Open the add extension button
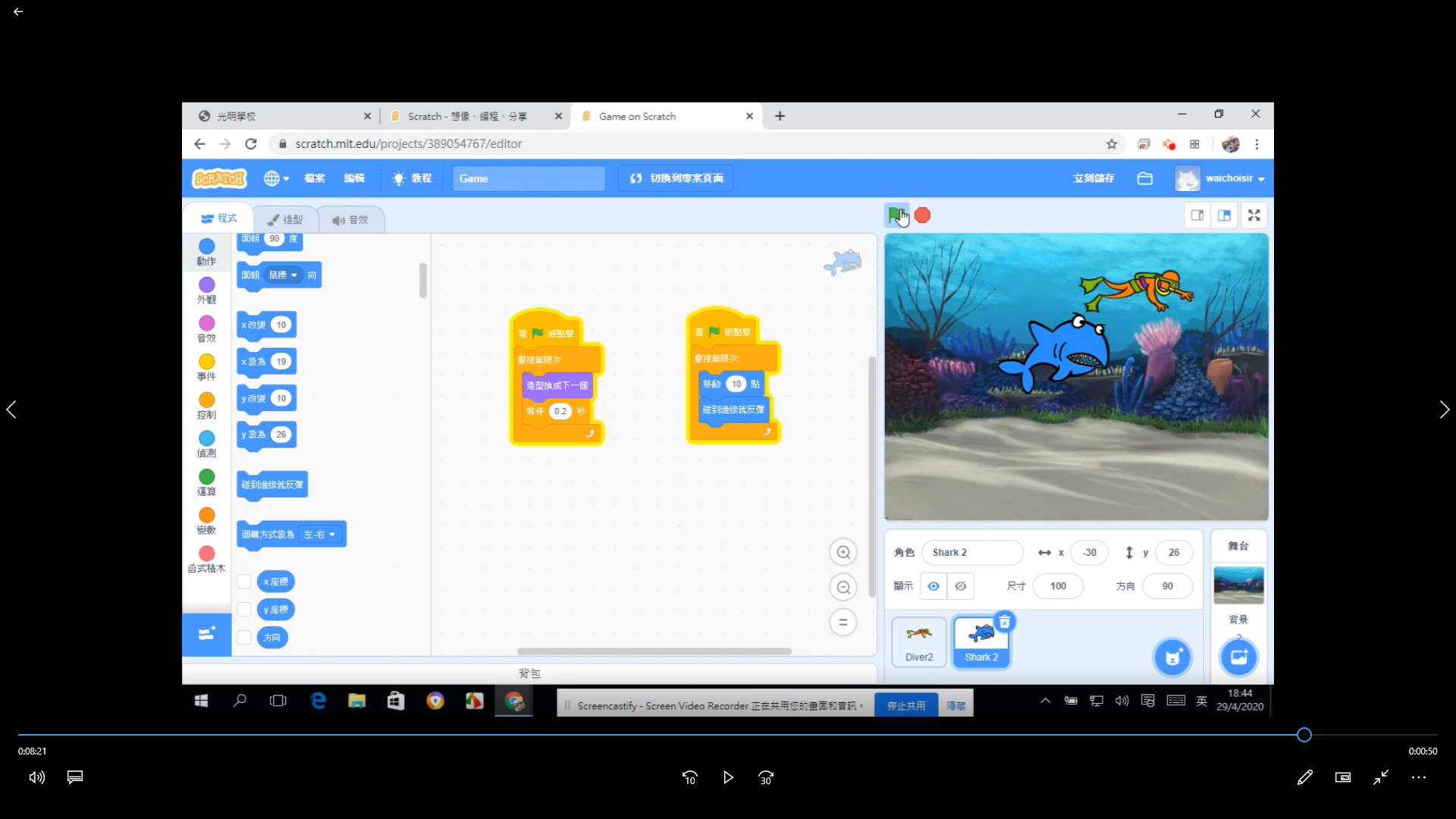 [206, 634]
